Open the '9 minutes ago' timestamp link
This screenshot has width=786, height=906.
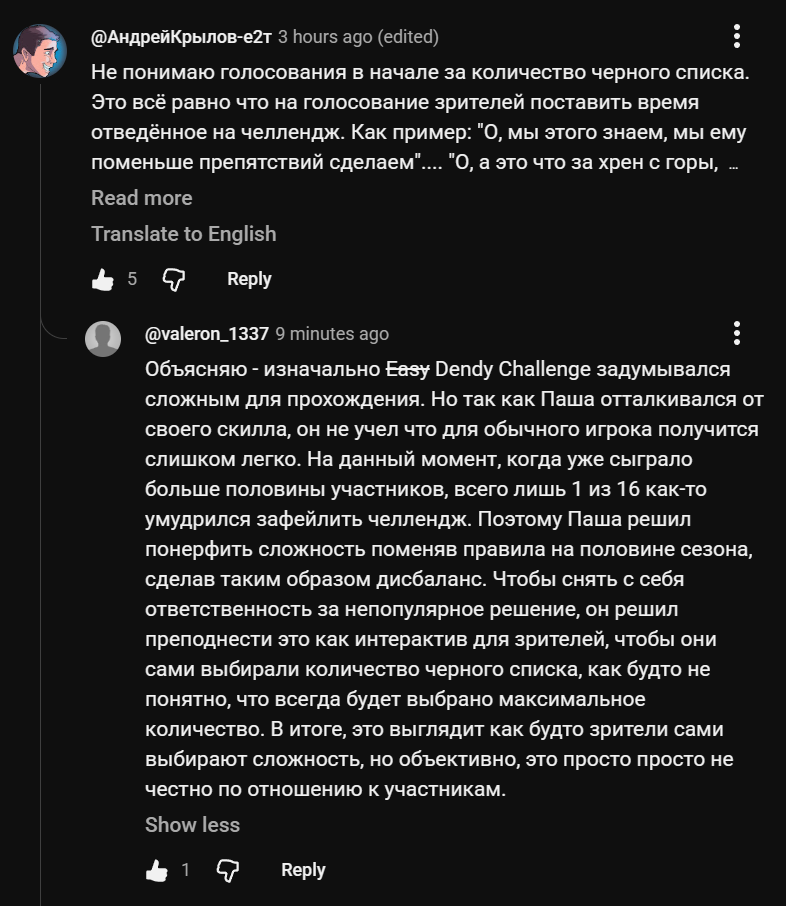[332, 334]
